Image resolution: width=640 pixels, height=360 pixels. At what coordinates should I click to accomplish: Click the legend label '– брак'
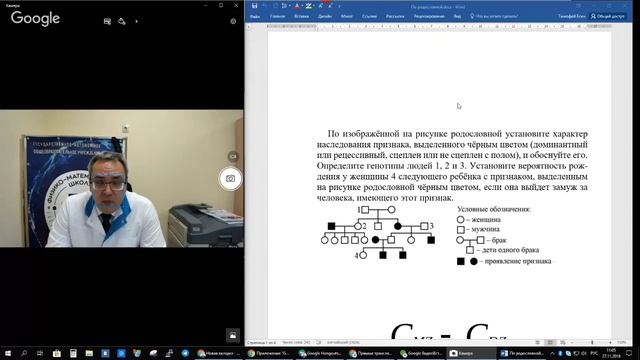496,240
